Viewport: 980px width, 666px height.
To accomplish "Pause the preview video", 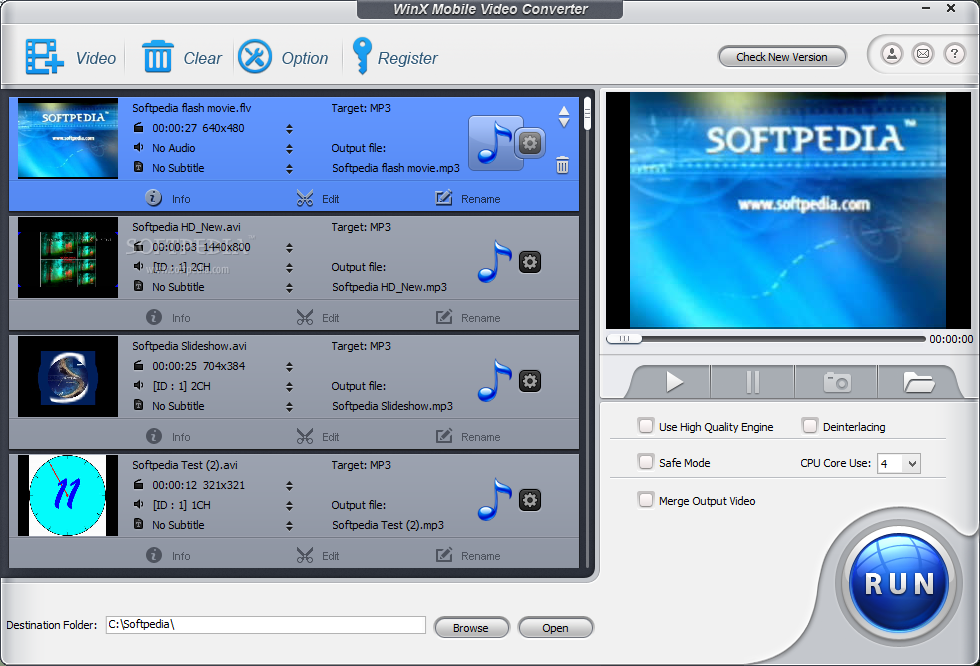I will (752, 382).
